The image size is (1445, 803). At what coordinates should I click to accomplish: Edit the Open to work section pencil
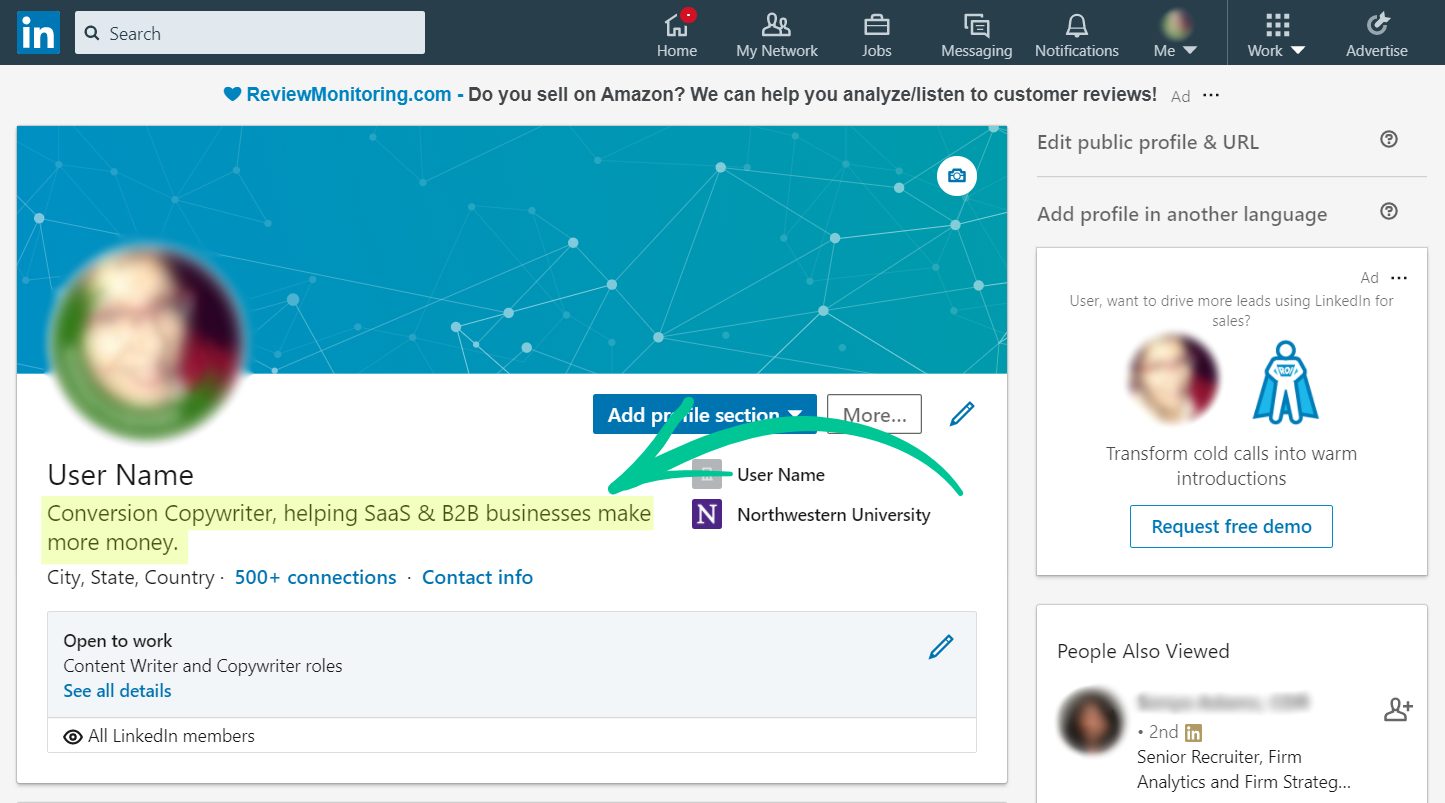pyautogui.click(x=941, y=647)
